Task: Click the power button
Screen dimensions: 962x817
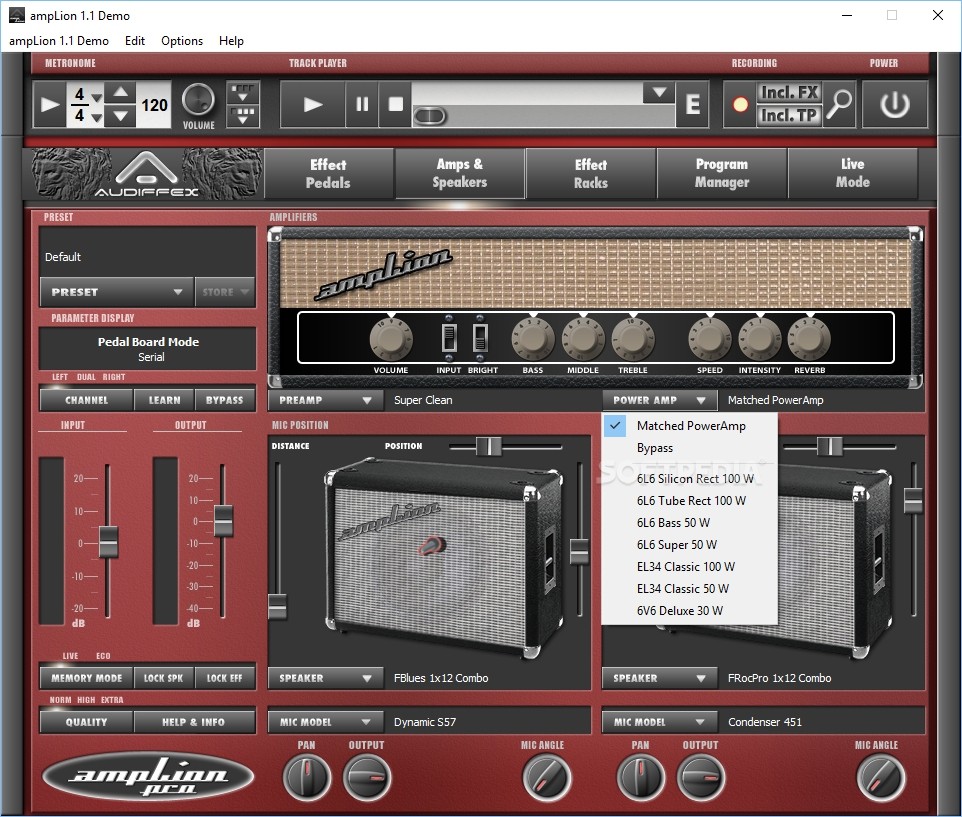Action: click(x=895, y=104)
